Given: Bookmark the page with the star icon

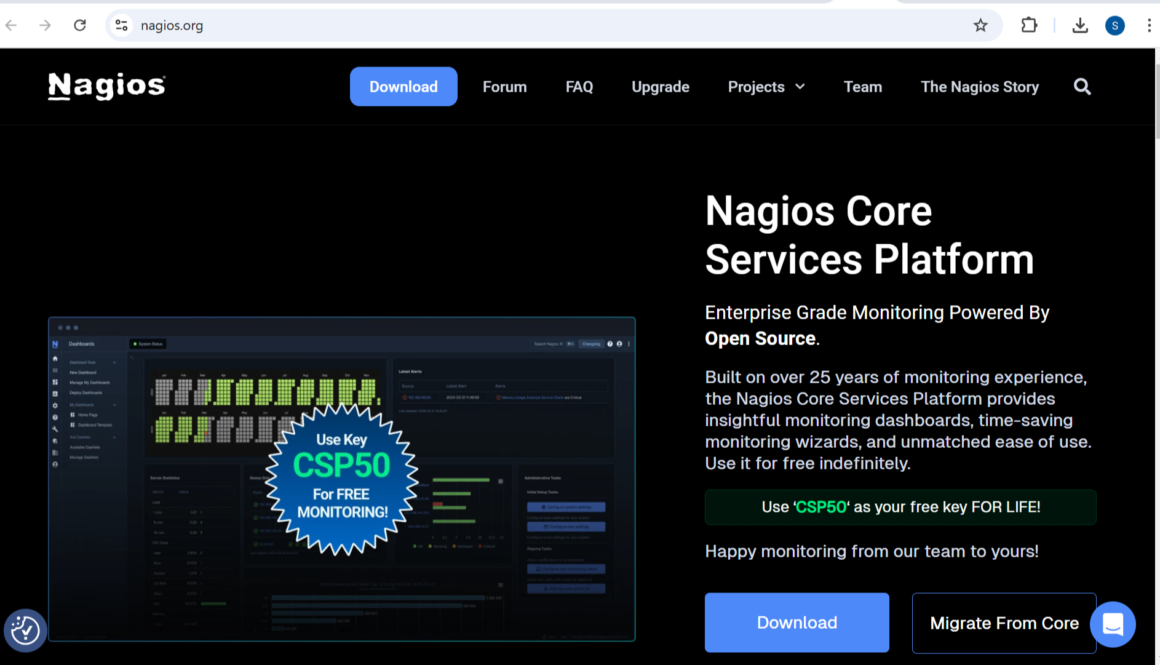Looking at the screenshot, I should pyautogui.click(x=980, y=25).
